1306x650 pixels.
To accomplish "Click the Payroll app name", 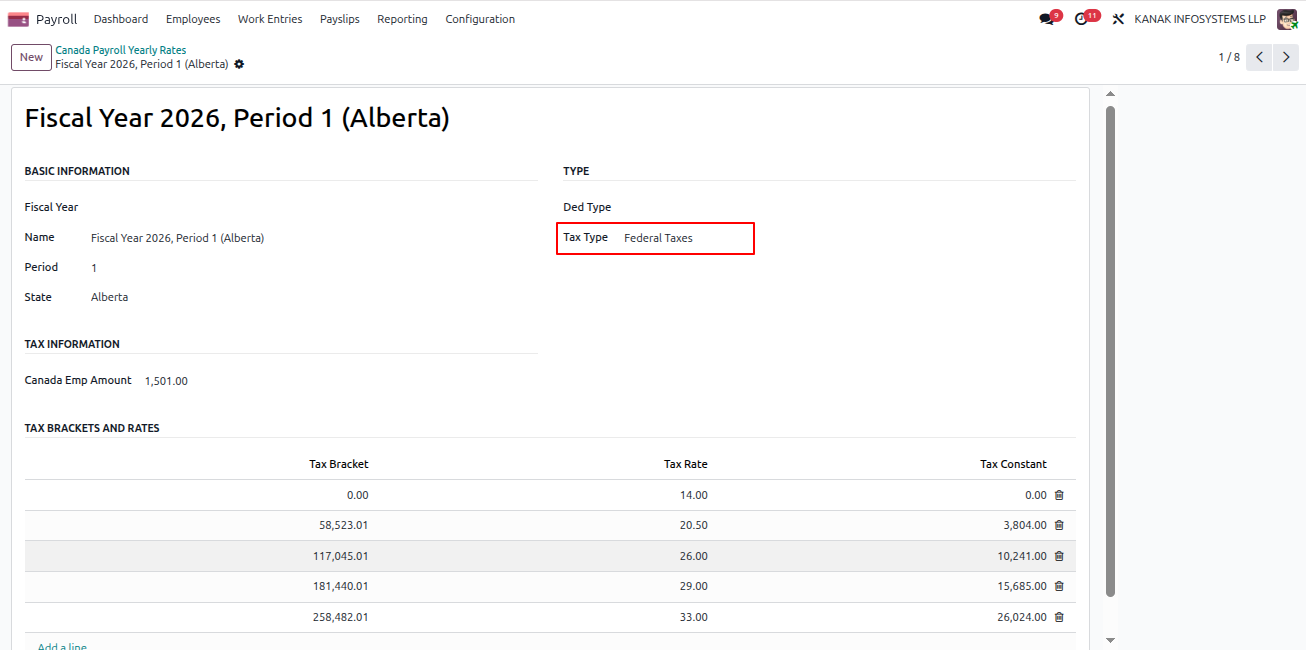I will coord(56,19).
